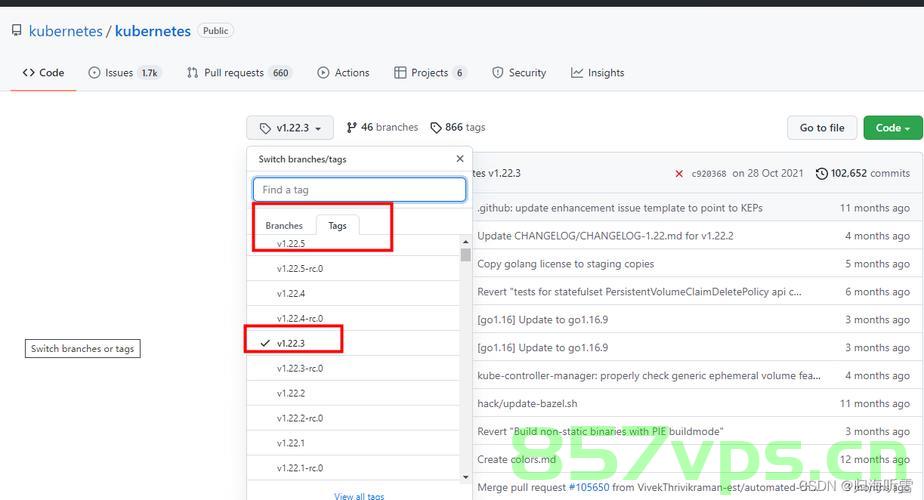The height and width of the screenshot is (500, 924).
Task: Open the Issues tab
Action: pyautogui.click(x=124, y=73)
